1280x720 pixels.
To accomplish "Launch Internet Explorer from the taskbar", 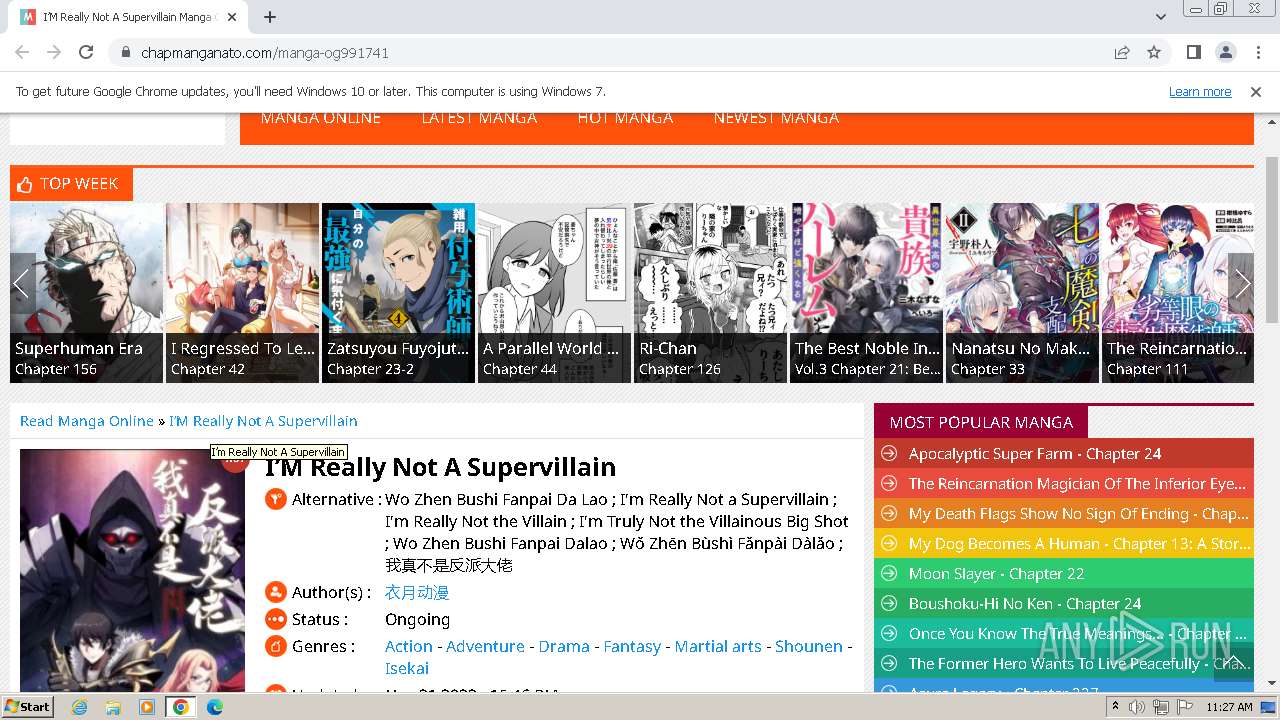I will coord(79,707).
